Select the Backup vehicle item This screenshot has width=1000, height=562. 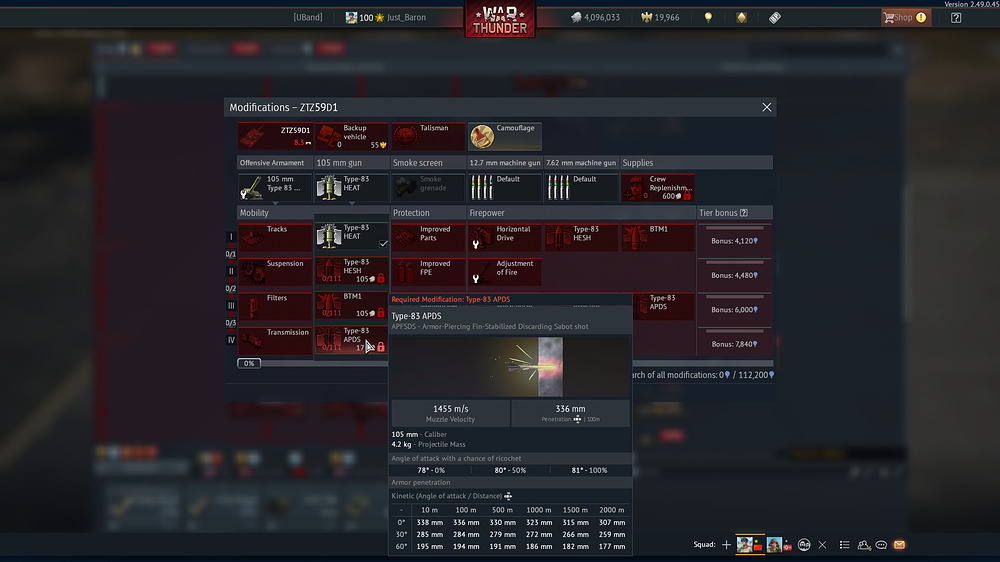click(x=351, y=136)
